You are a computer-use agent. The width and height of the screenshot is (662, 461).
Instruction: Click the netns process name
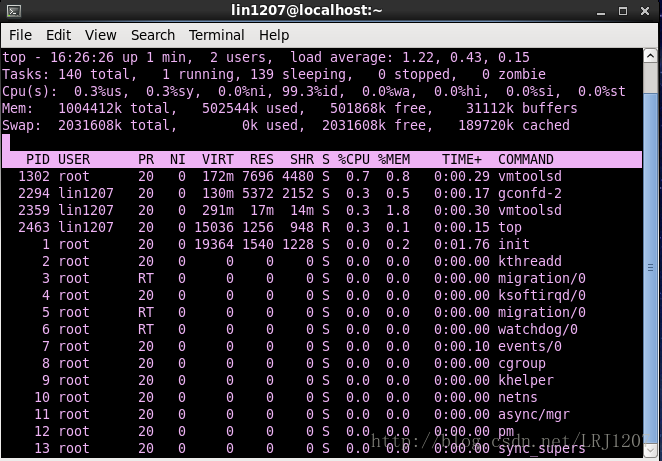tap(518, 397)
